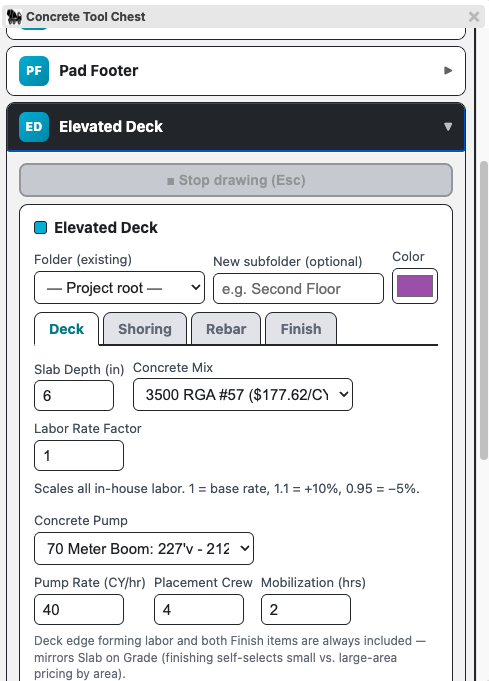The width and height of the screenshot is (489, 681).
Task: Collapse the Elevated Deck section arrow
Action: point(448,126)
